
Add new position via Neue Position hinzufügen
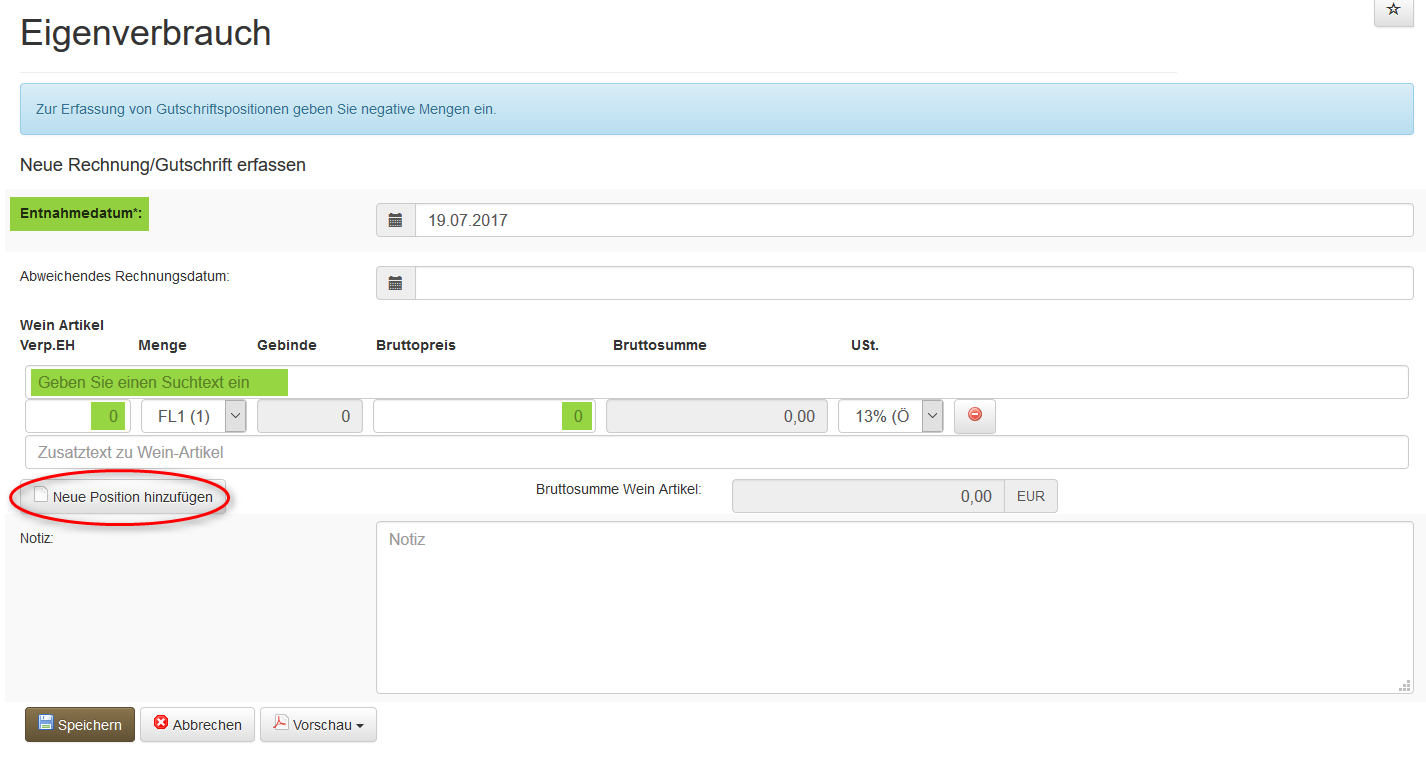point(124,497)
